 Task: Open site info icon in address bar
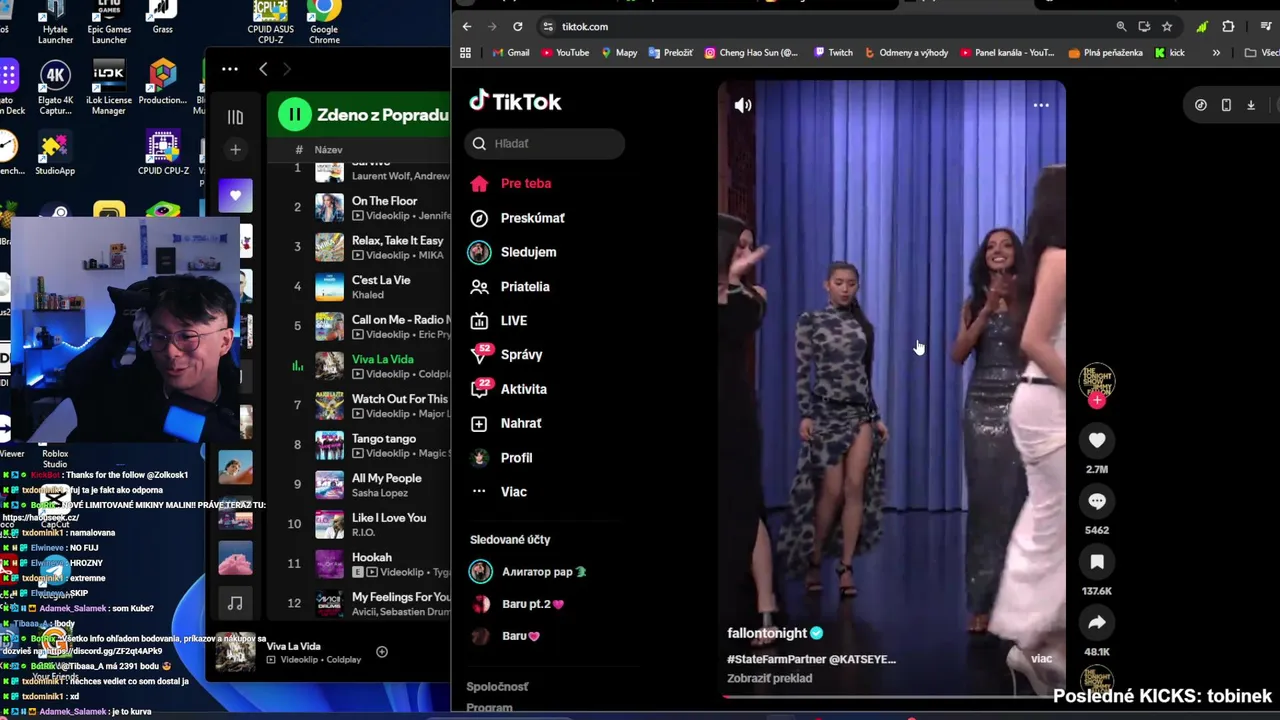(x=547, y=27)
